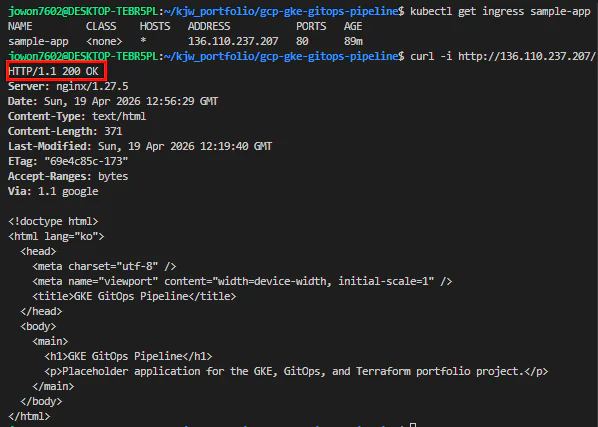The height and width of the screenshot is (427, 598).
Task: Click the ETag "69e4c85c-173" line
Action: pyautogui.click(x=68, y=161)
